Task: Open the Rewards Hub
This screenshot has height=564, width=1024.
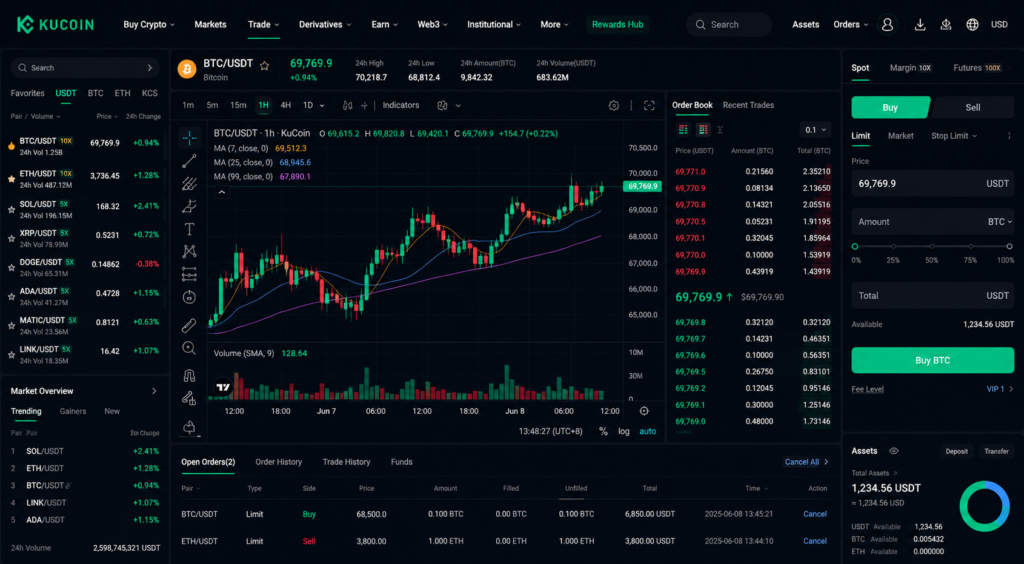Action: (618, 24)
